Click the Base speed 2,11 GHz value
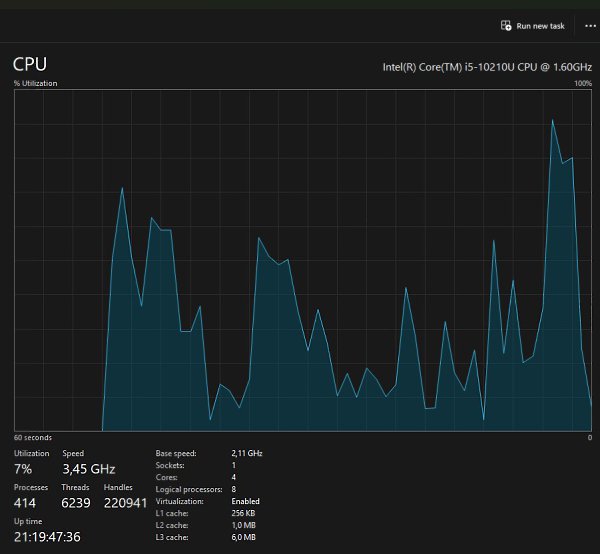 point(247,454)
